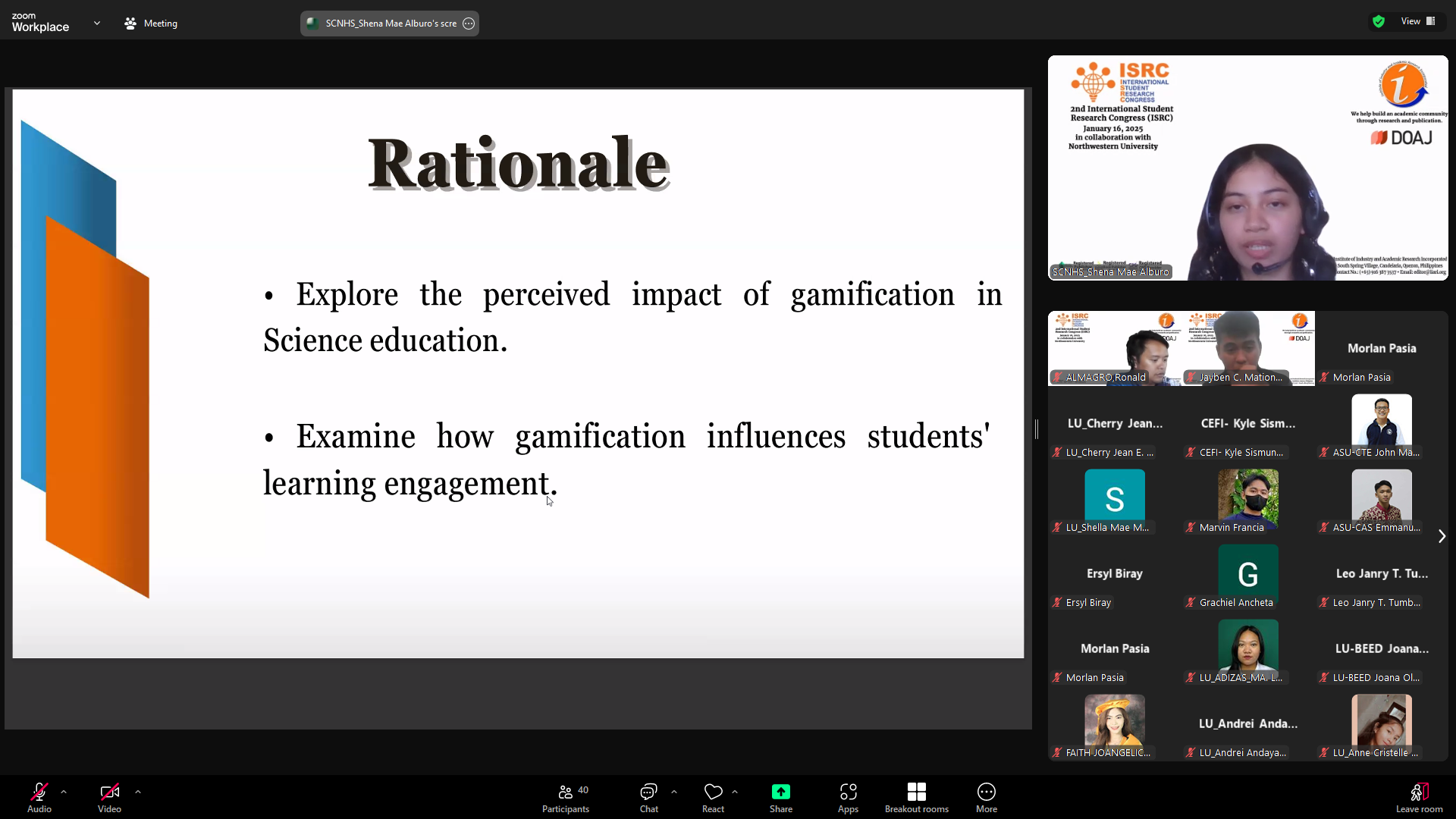The height and width of the screenshot is (819, 1456).
Task: Go to next page of participants
Action: (x=1442, y=536)
